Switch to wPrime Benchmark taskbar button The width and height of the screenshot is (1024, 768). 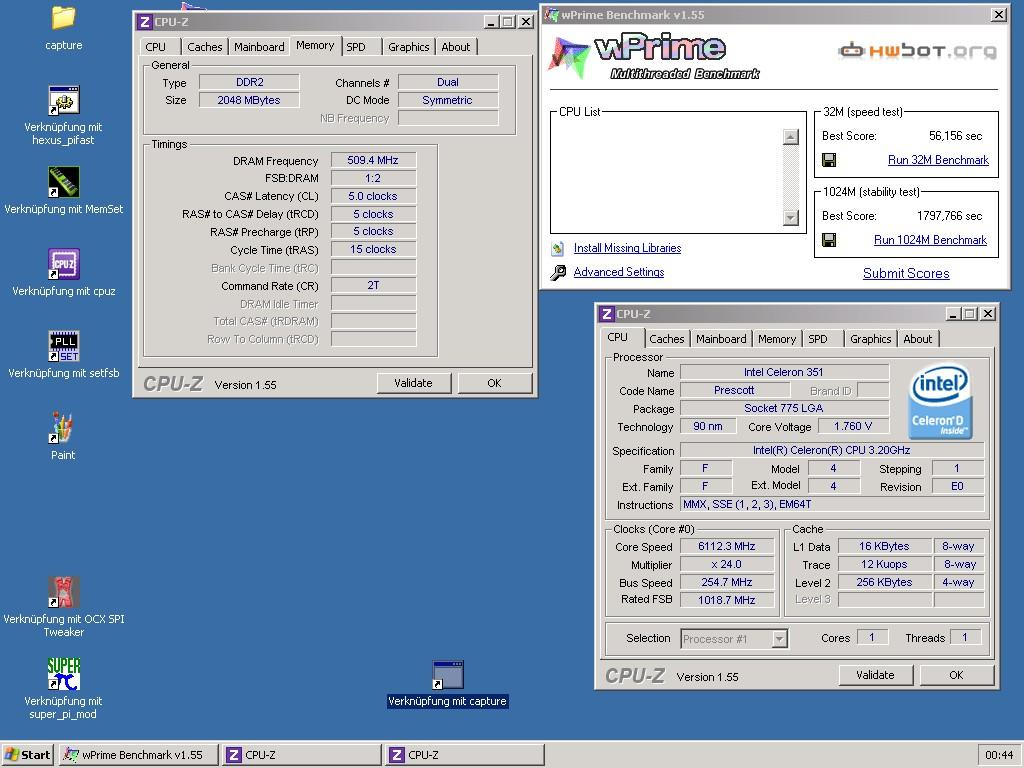click(138, 755)
